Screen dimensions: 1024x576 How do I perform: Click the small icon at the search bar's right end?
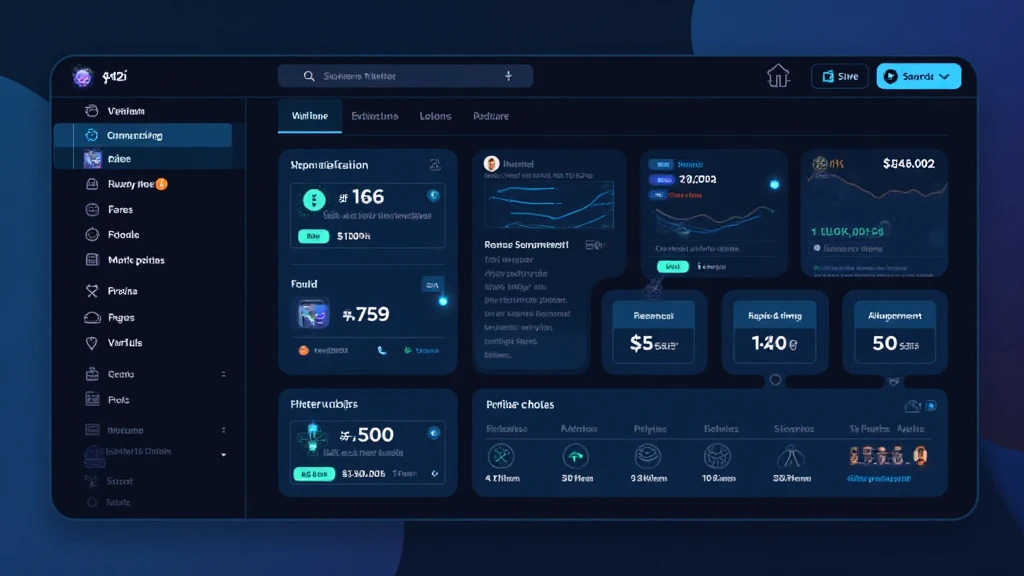509,76
